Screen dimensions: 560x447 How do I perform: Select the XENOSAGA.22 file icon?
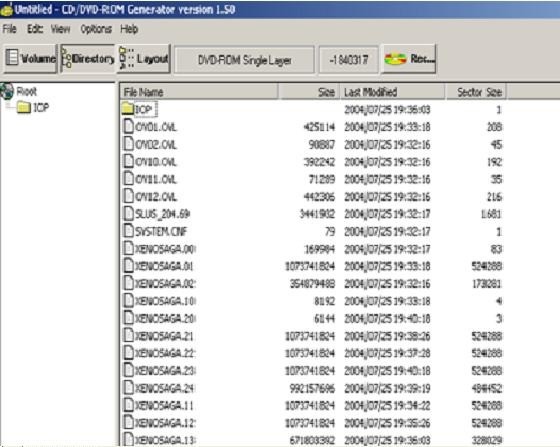(128, 353)
